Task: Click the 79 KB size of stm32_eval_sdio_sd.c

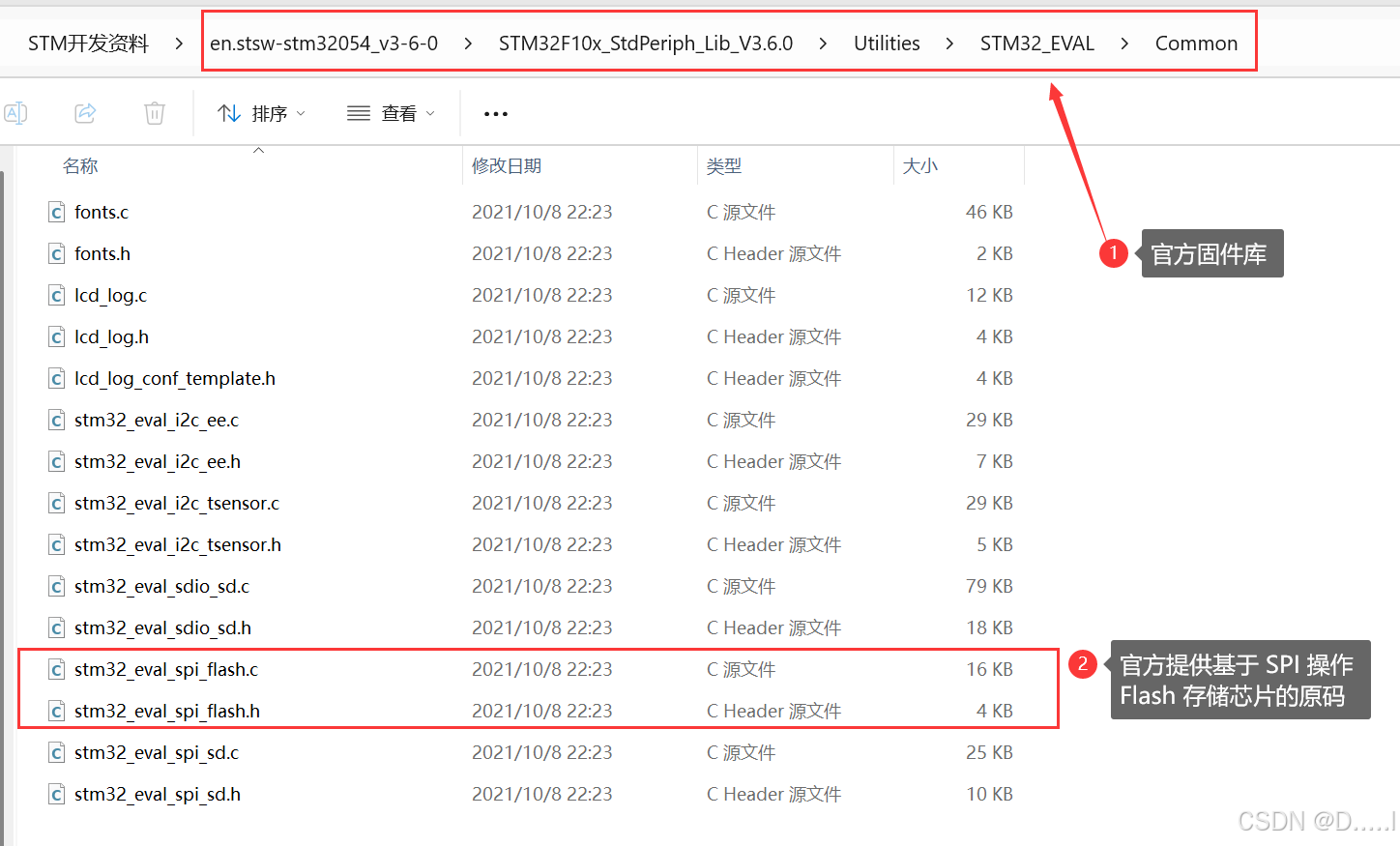Action: pyautogui.click(x=989, y=586)
